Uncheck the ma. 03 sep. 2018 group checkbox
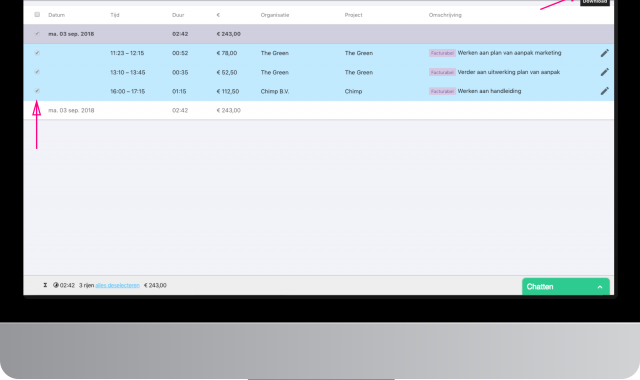Image resolution: width=640 pixels, height=380 pixels. coord(37,34)
